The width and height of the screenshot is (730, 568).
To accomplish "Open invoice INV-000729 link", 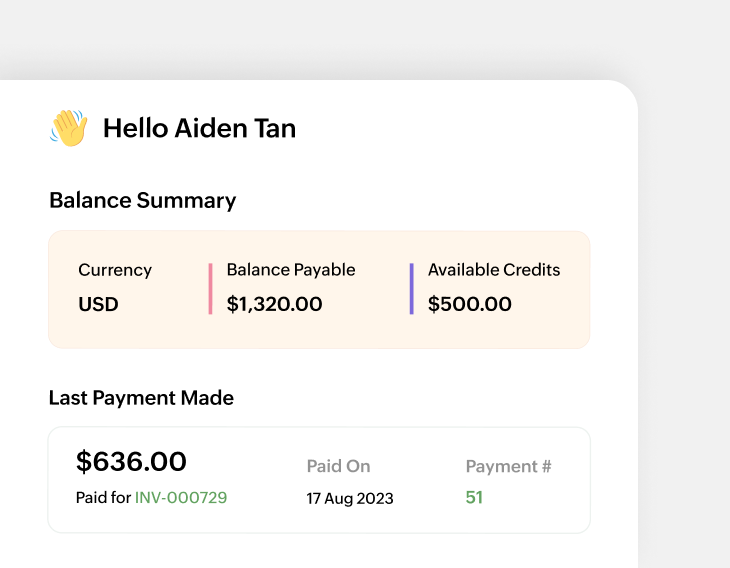I will (x=181, y=497).
